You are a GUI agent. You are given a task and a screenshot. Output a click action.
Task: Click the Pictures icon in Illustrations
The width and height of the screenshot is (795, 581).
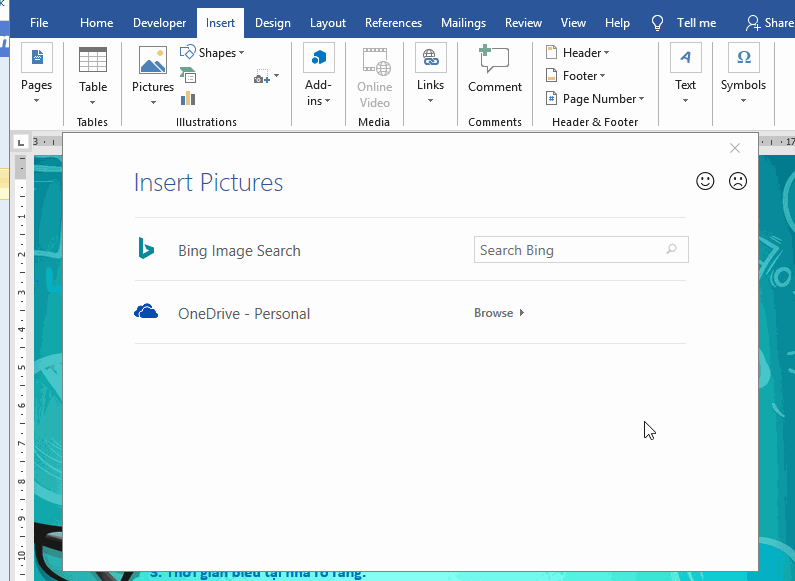(153, 60)
